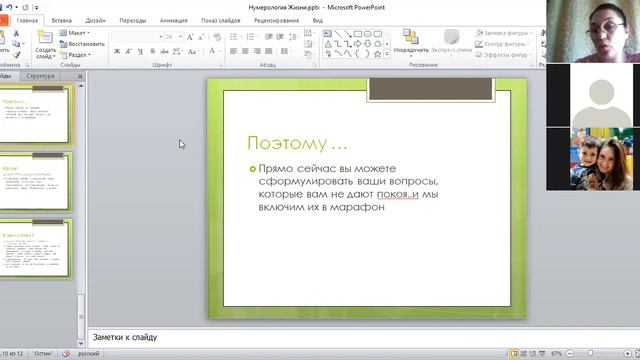This screenshot has height=360, width=640.
Task: Switch to the Структура pane tab
Action: click(x=40, y=76)
